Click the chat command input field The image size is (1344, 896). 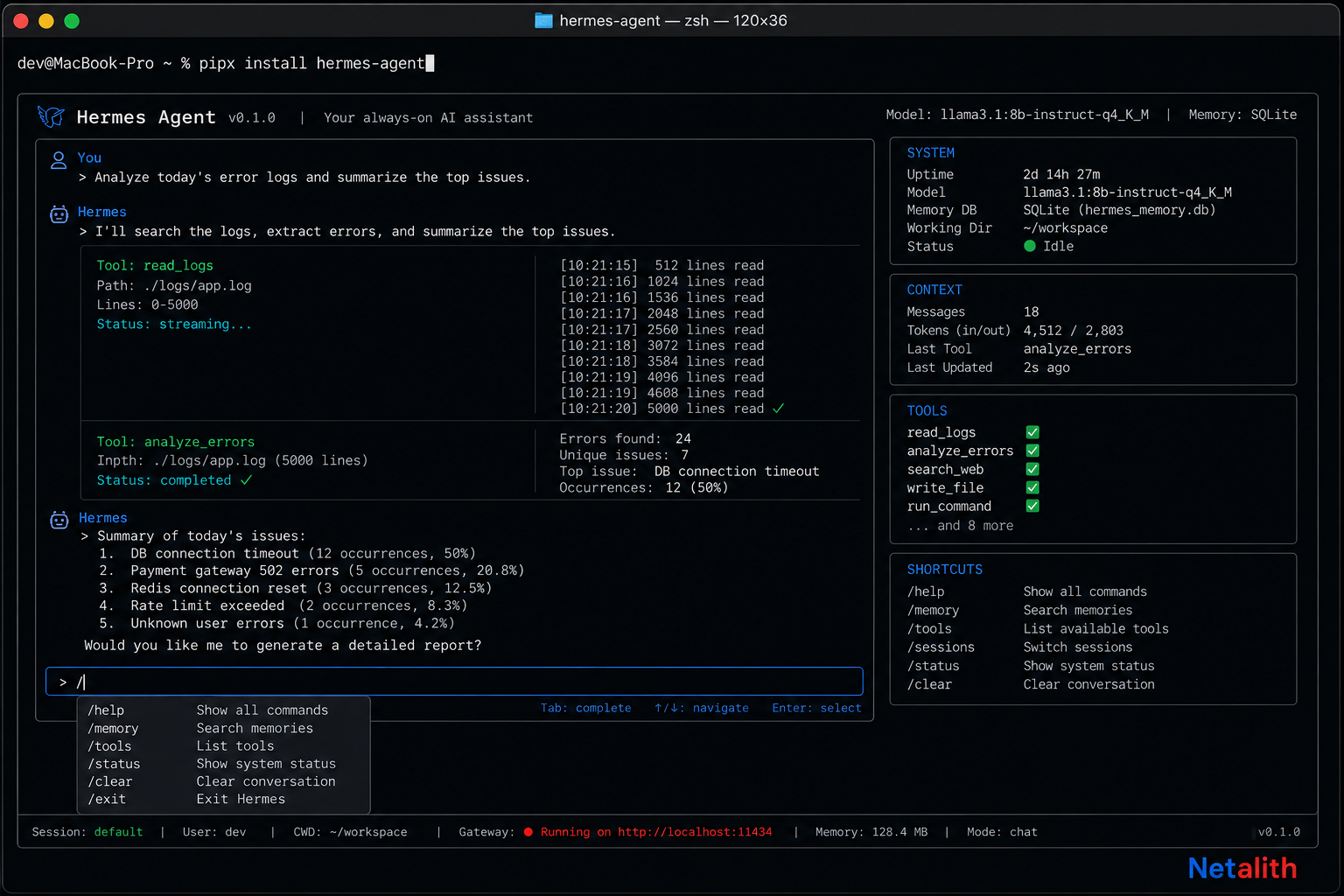pyautogui.click(x=454, y=682)
